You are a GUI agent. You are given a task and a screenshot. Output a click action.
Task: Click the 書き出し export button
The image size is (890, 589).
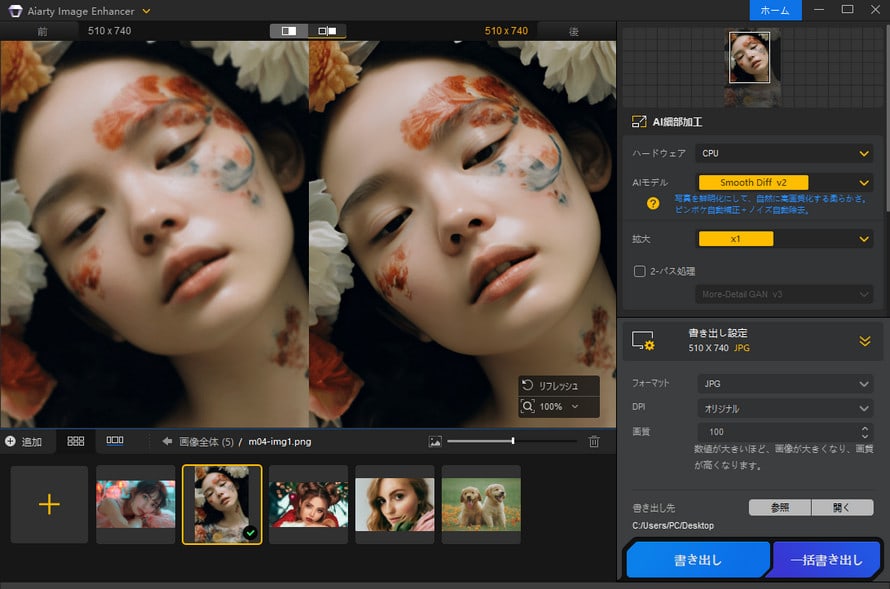[697, 559]
